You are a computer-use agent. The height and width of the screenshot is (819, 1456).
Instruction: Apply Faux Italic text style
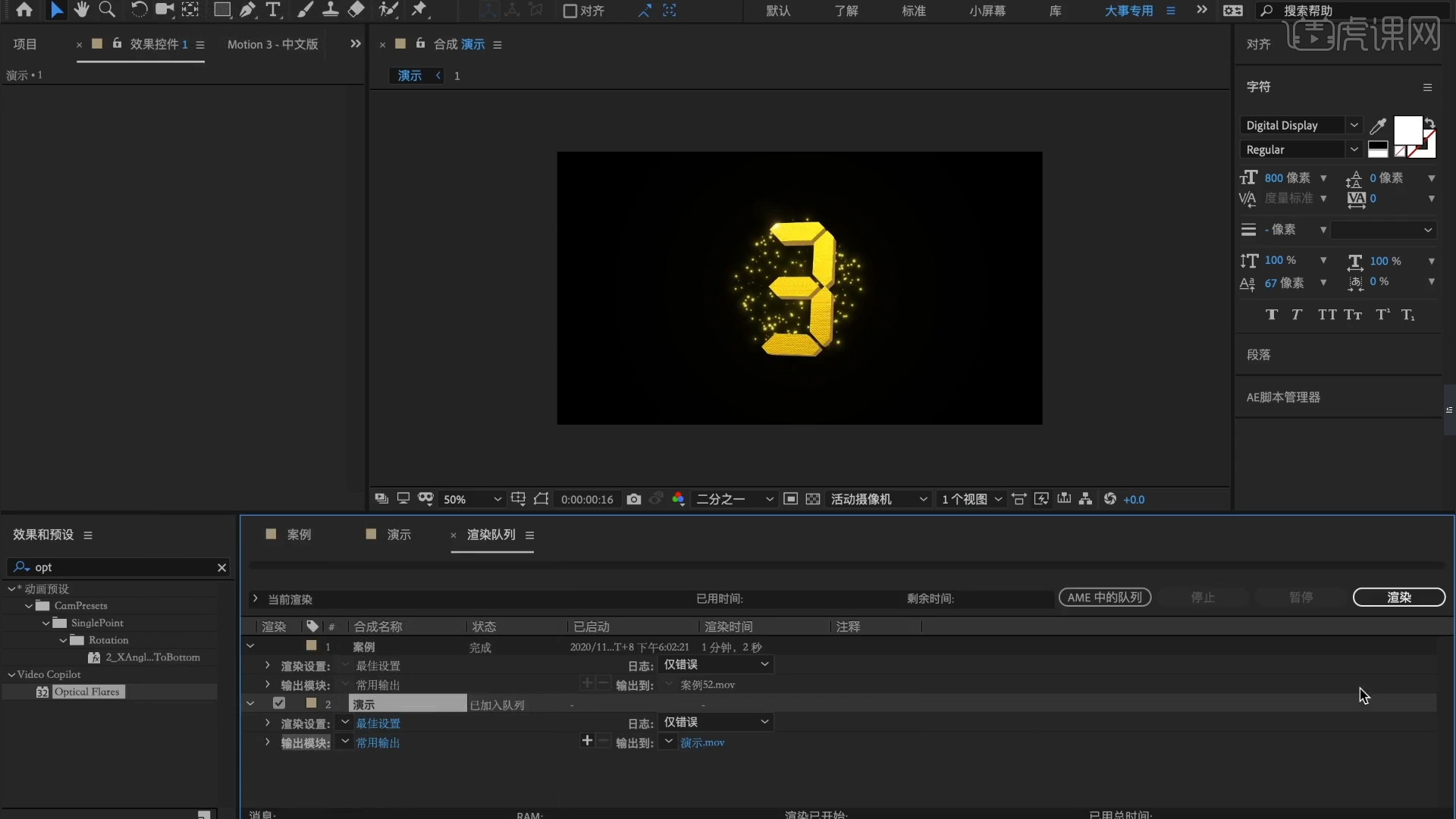1297,315
